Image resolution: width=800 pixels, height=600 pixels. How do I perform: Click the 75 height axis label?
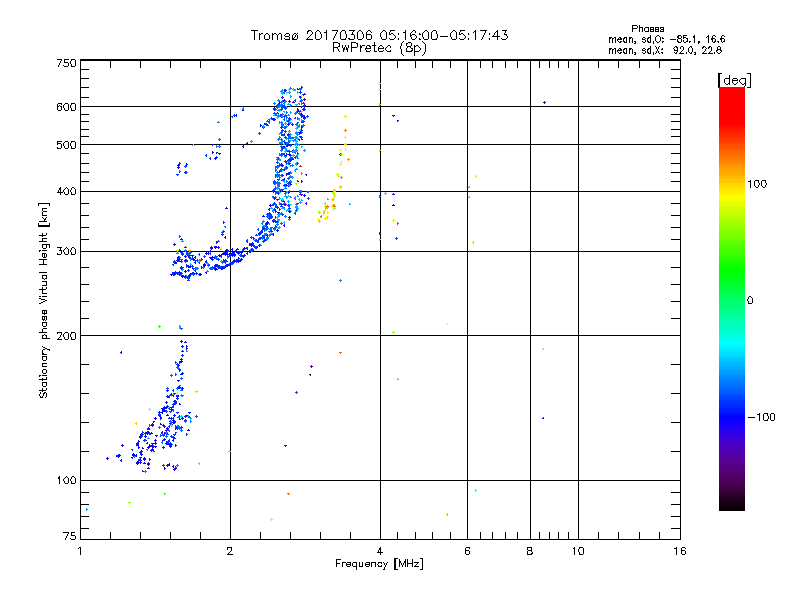click(70, 536)
